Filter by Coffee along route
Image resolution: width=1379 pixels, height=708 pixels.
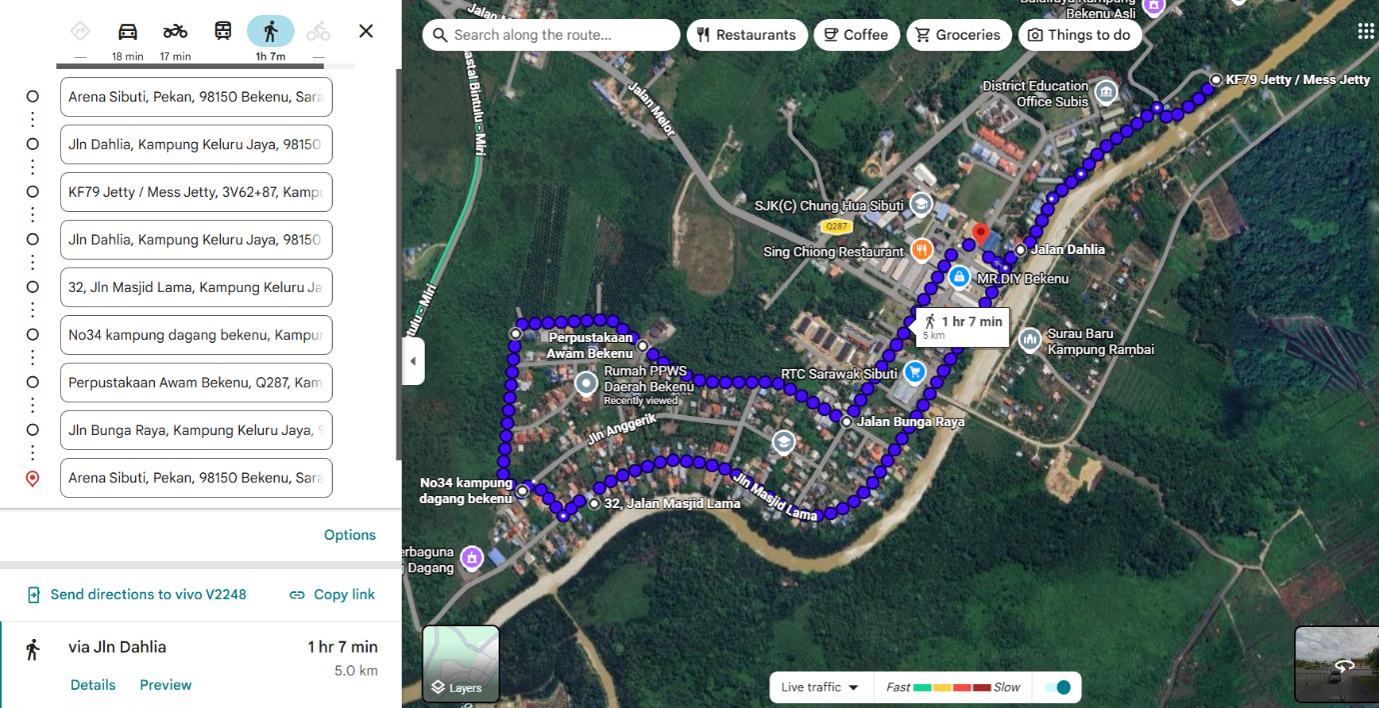856,35
